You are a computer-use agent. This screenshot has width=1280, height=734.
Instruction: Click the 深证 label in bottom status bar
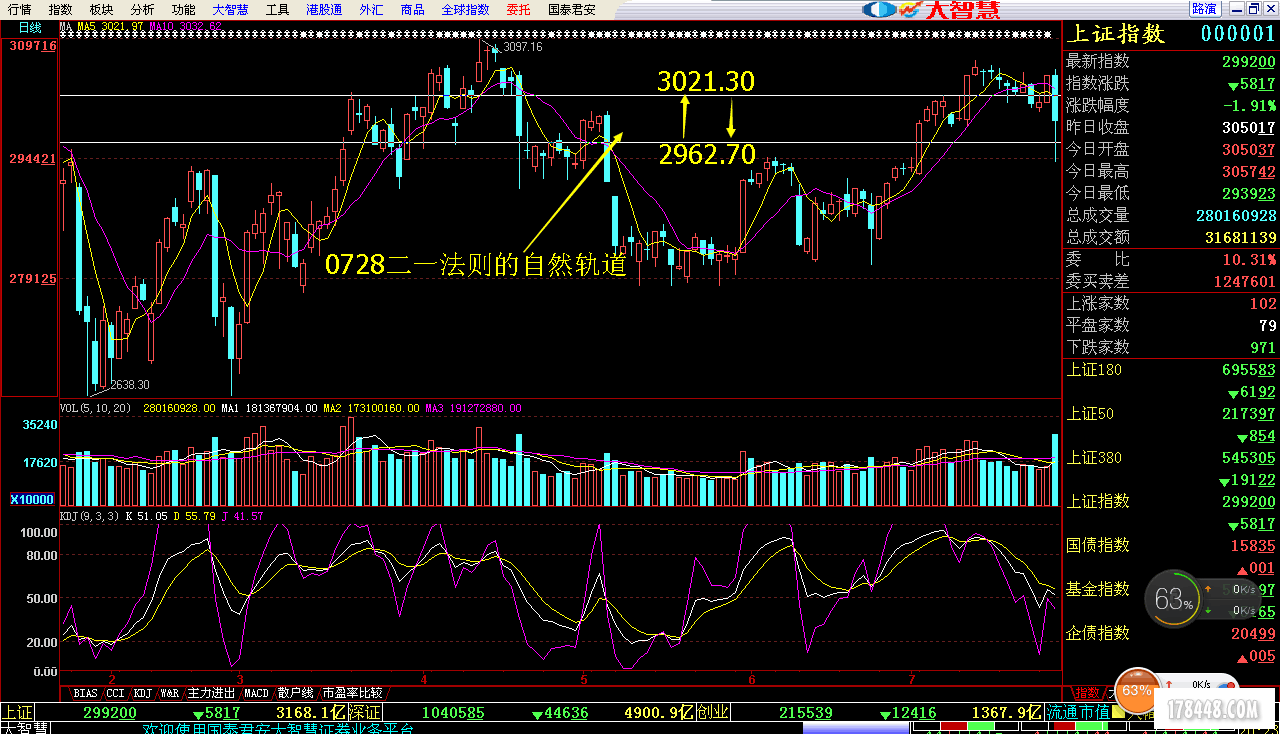[363, 712]
